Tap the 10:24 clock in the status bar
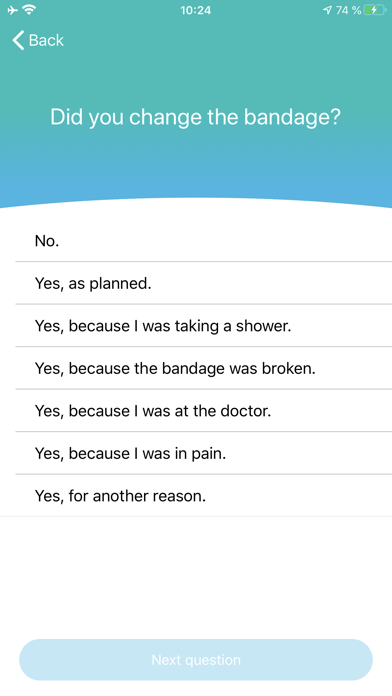The height and width of the screenshot is (696, 392). (x=196, y=10)
